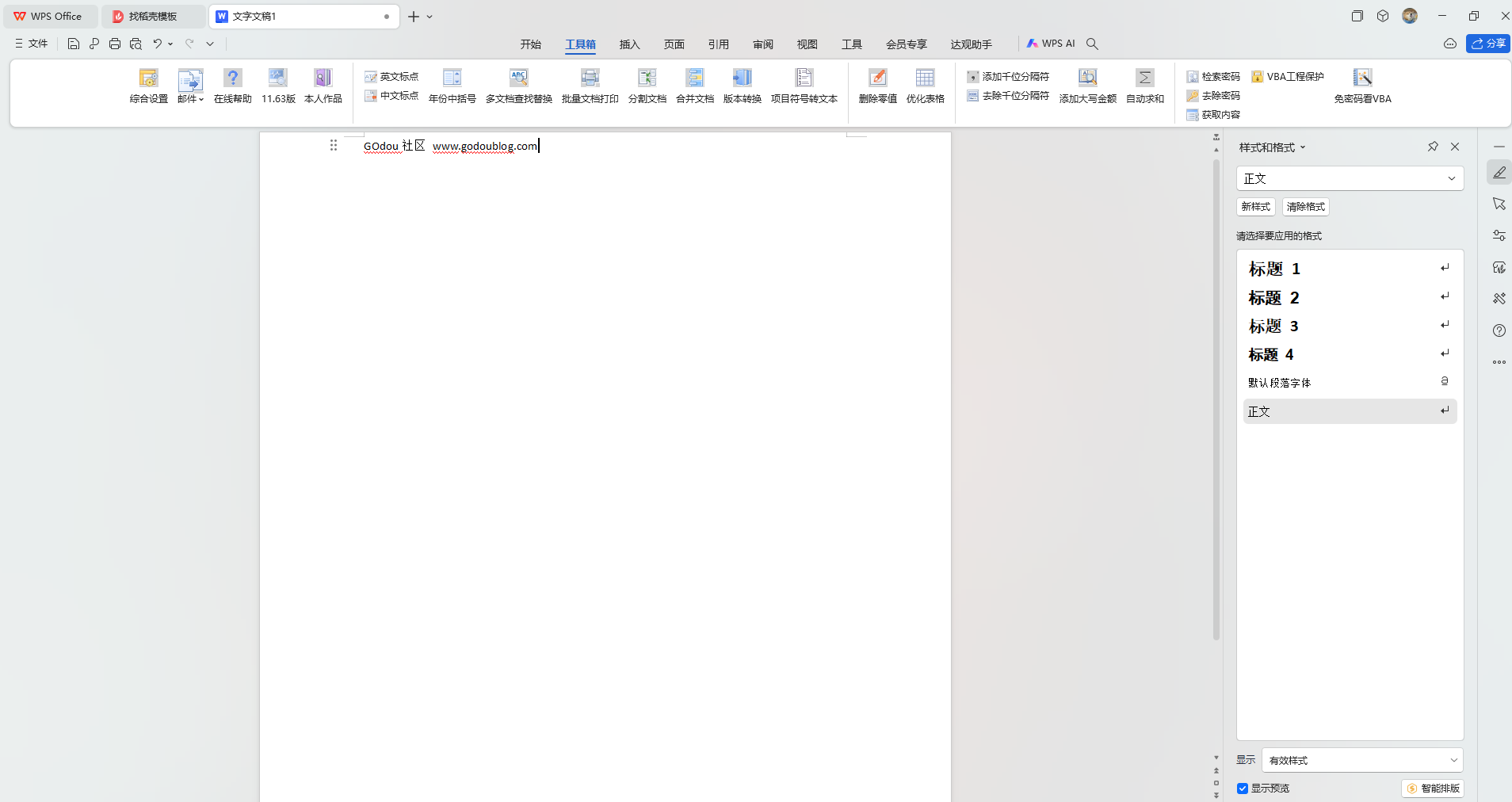This screenshot has height=802, width=1512.
Task: Switch to the 插入 ribbon tab
Action: click(x=629, y=44)
